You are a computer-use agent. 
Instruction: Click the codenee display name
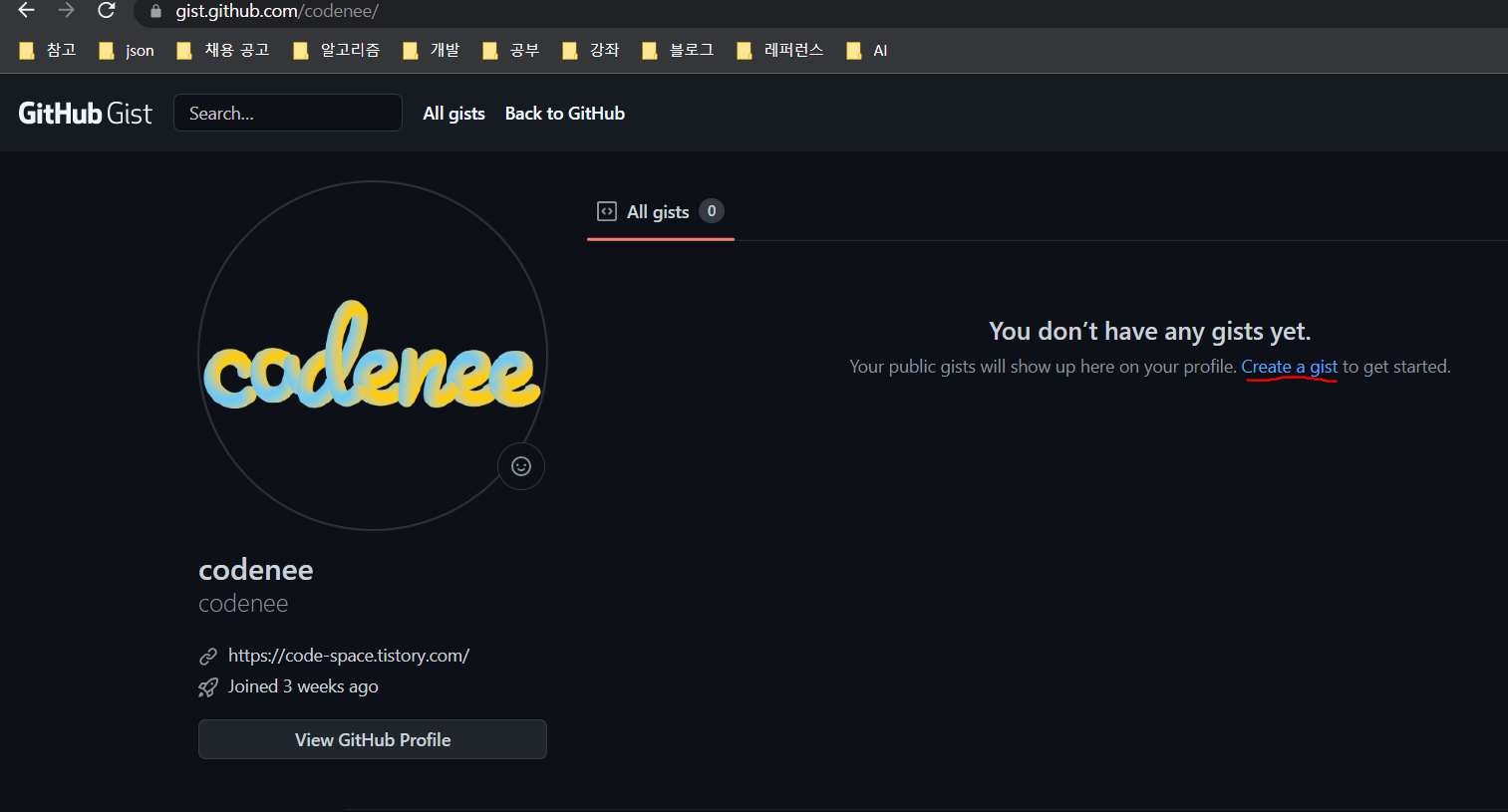point(256,570)
